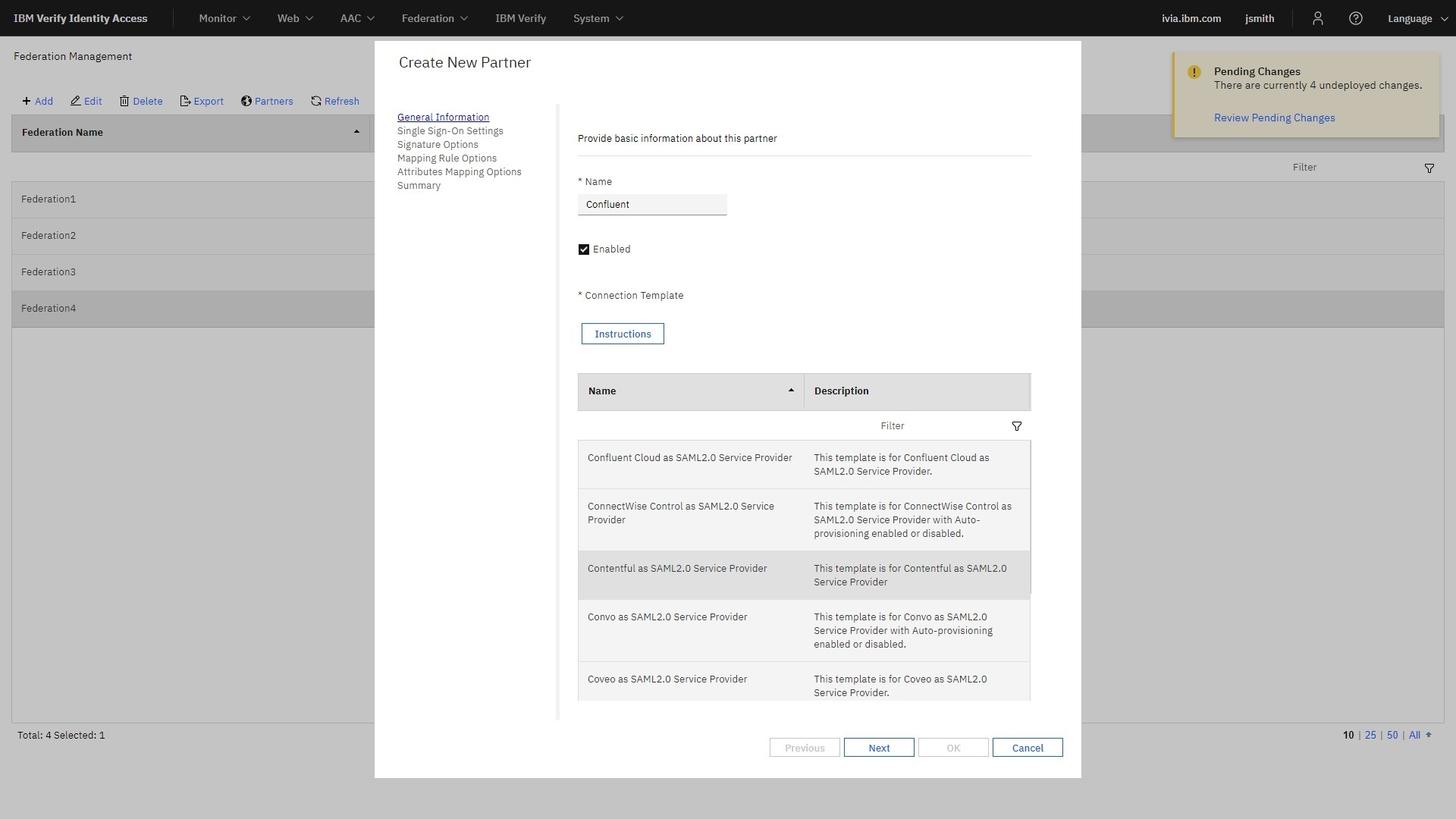The image size is (1456, 819).
Task: Expand the Web menu
Action: [x=295, y=18]
